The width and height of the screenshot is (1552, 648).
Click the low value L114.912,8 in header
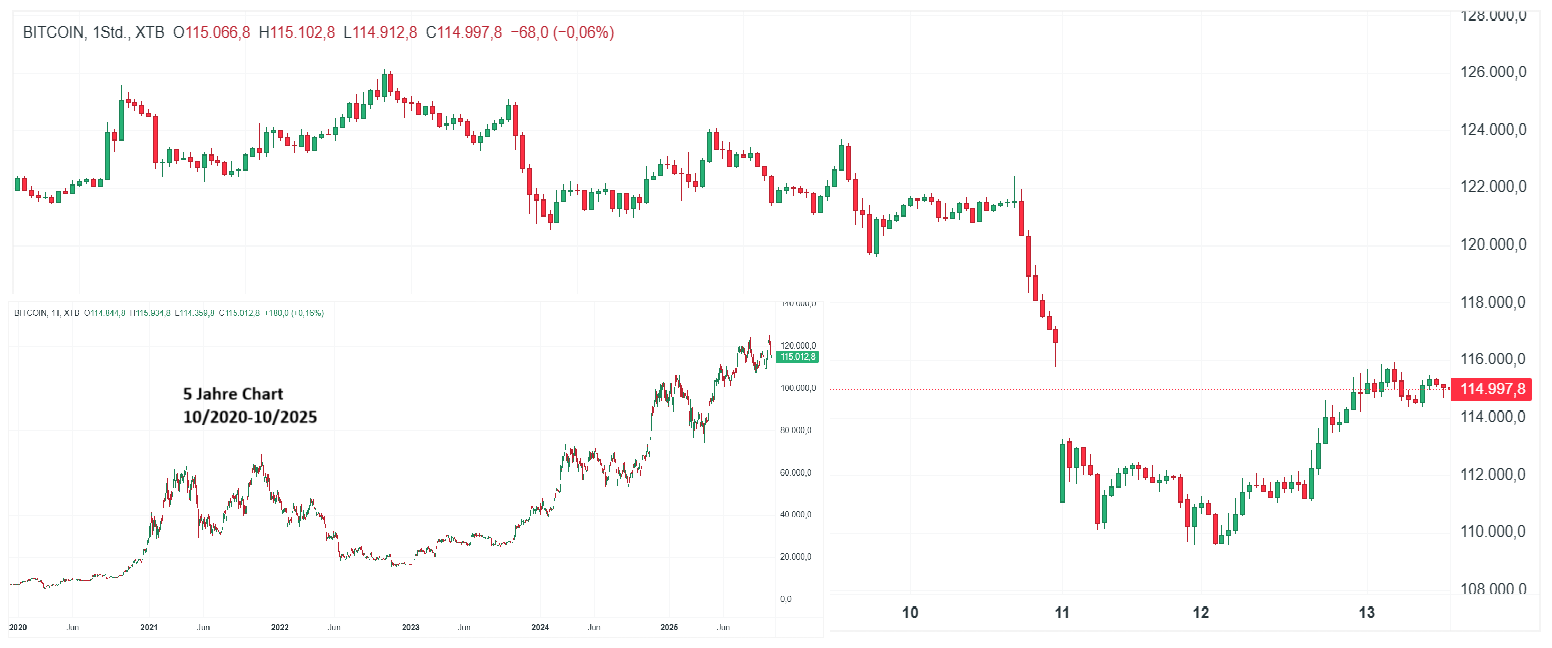click(x=381, y=33)
